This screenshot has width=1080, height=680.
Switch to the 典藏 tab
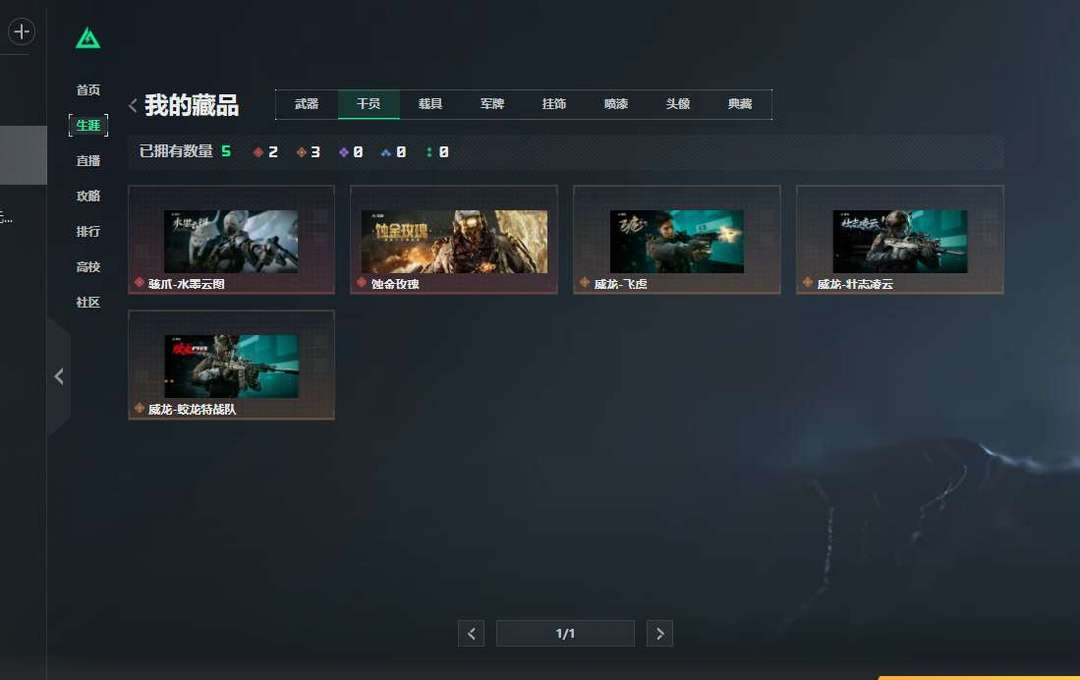coord(740,104)
